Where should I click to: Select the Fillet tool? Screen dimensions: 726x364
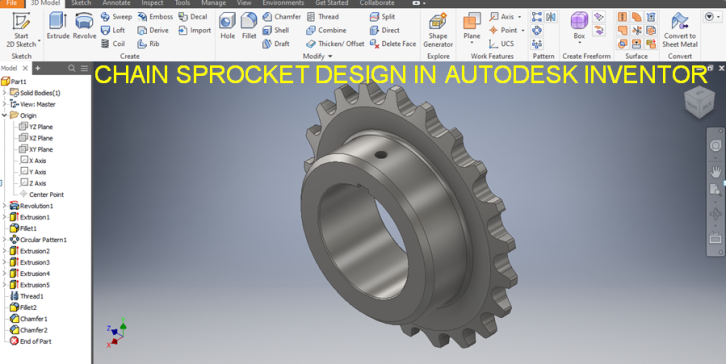(249, 26)
